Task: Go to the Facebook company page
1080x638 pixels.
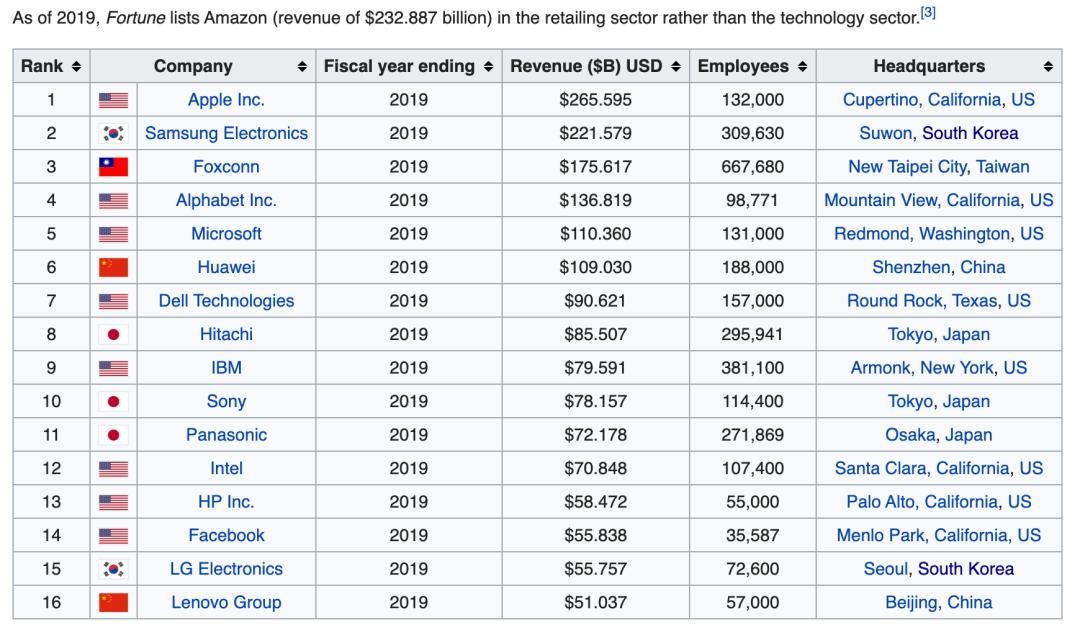Action: tap(226, 535)
